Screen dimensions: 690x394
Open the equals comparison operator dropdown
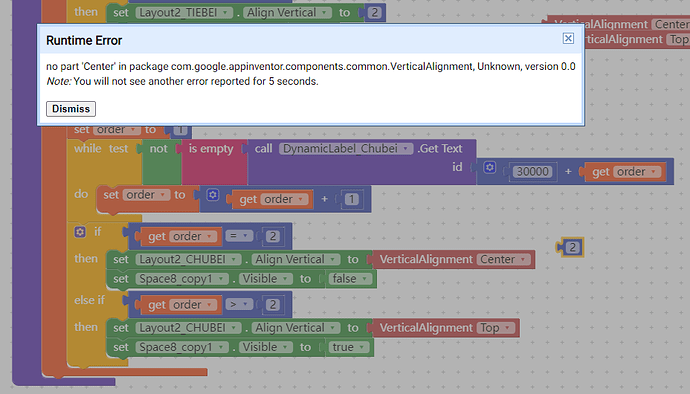239,236
